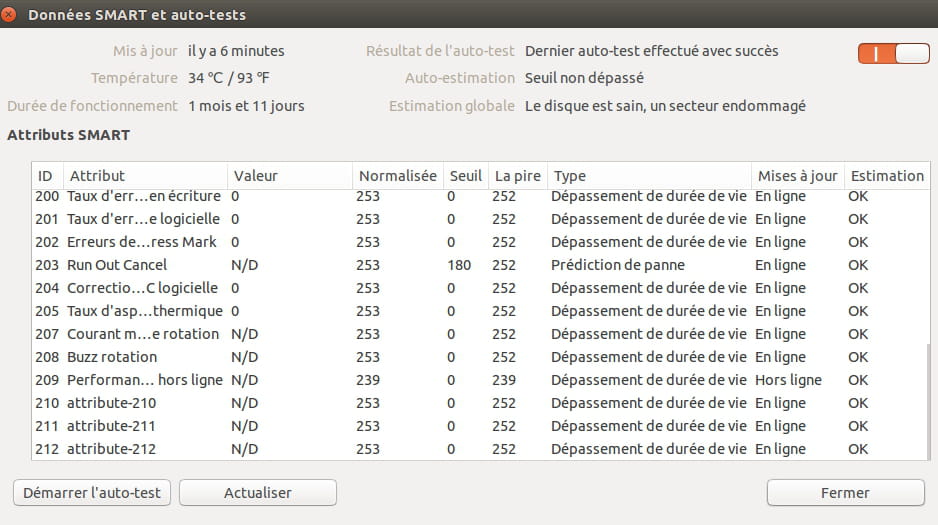Select the row with ID 209
Image resolution: width=938 pixels, height=525 pixels.
pyautogui.click(x=479, y=380)
